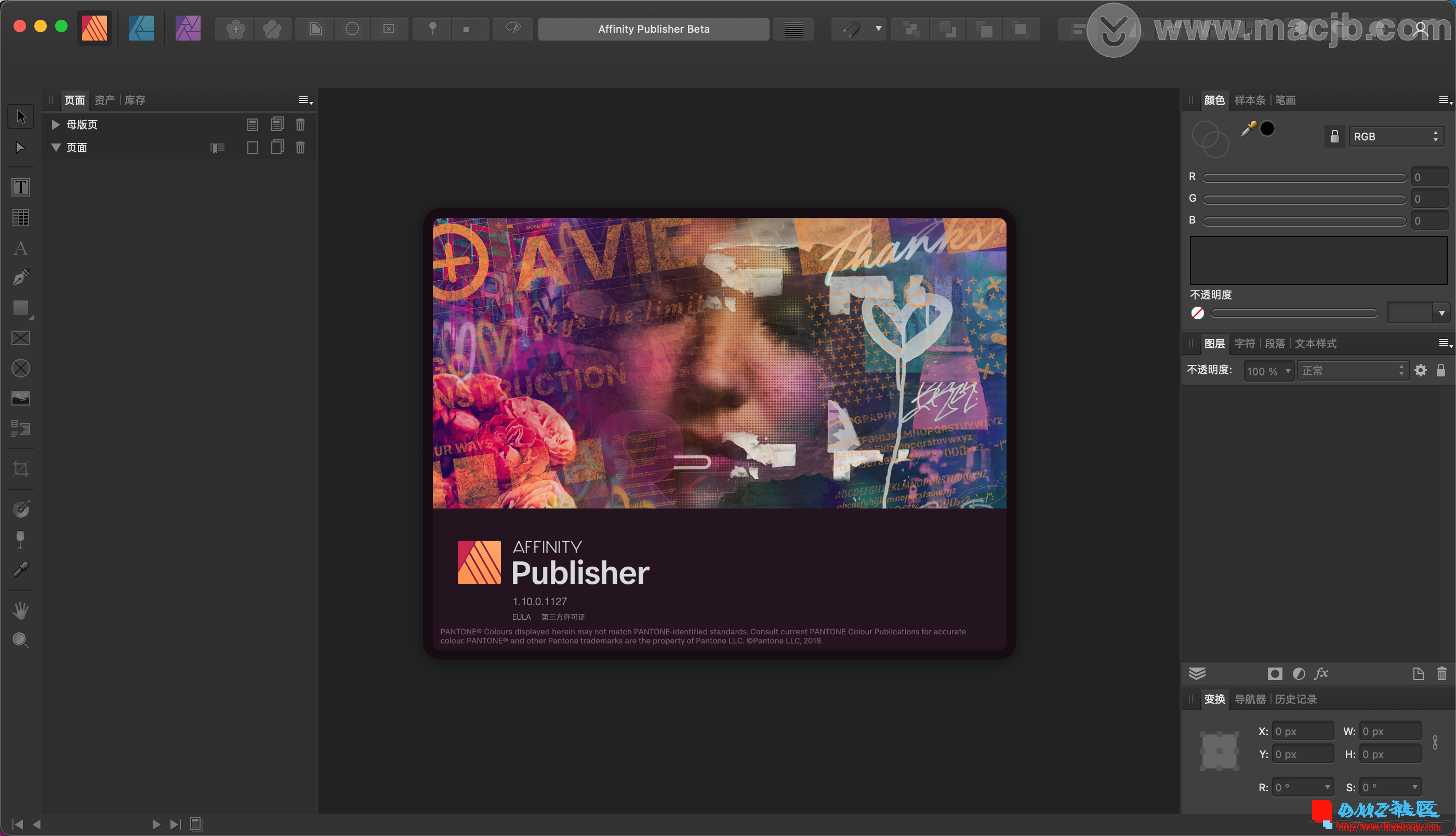Open the 历史记录 tab

point(1295,699)
